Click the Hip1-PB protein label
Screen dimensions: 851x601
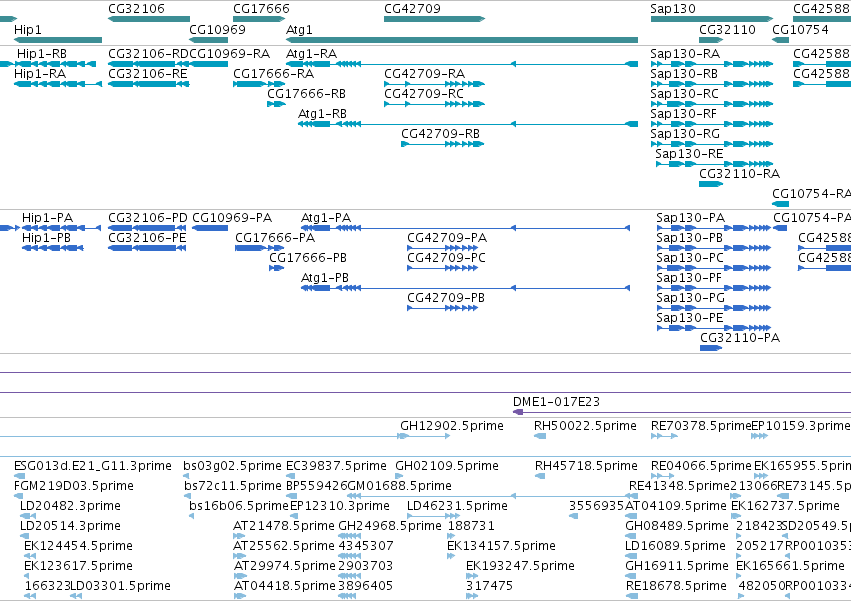[x=46, y=237]
